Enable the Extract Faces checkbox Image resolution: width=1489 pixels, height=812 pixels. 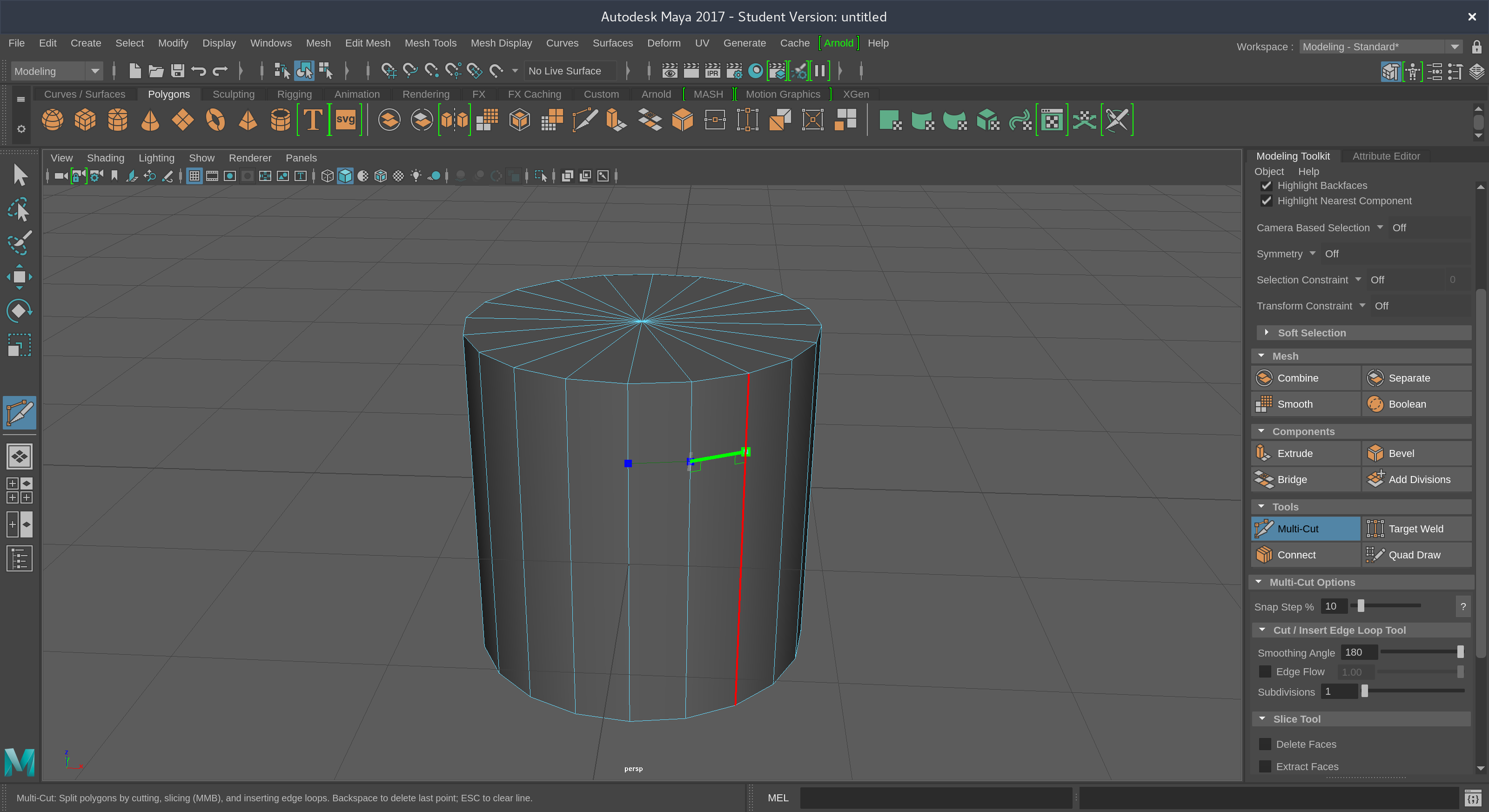(1265, 766)
